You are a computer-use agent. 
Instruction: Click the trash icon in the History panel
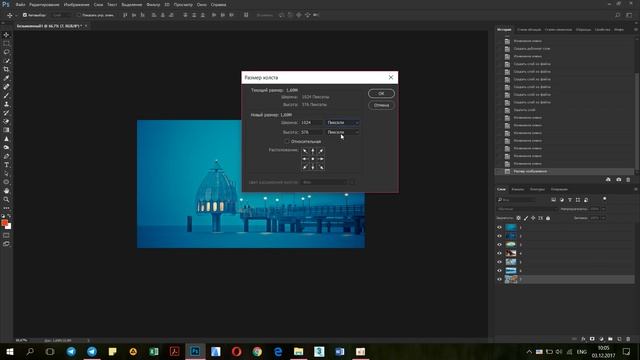628,180
